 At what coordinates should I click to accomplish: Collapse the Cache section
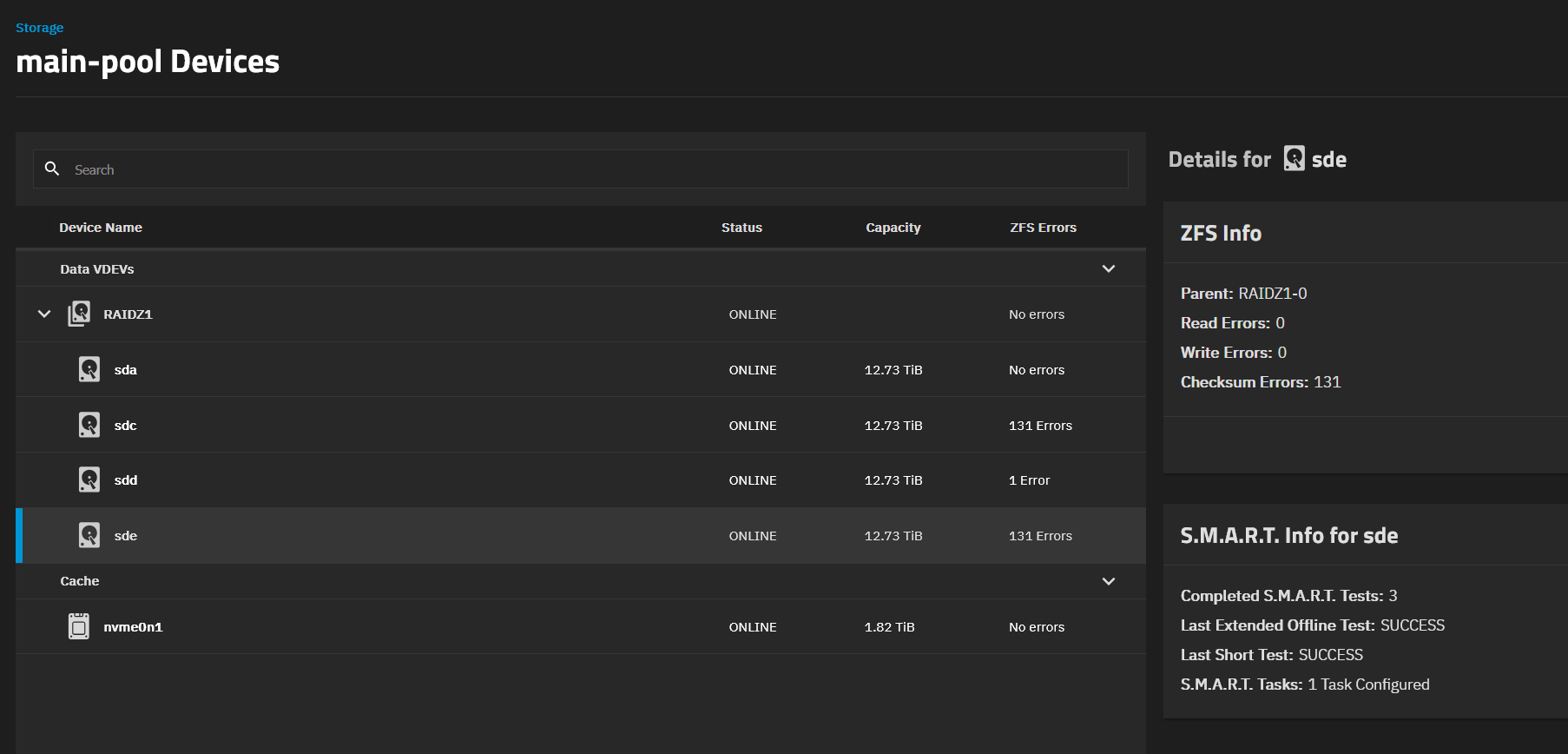pyautogui.click(x=1108, y=581)
